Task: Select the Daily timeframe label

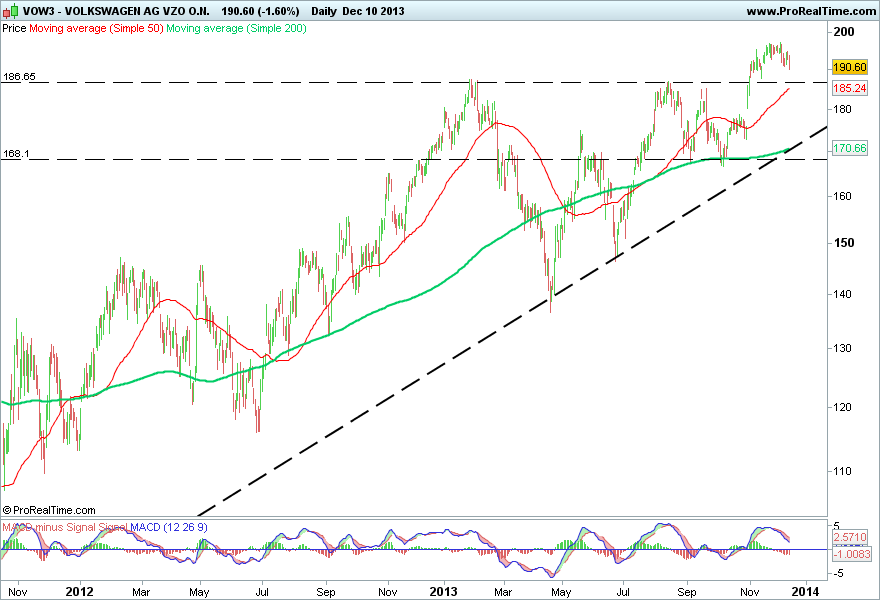Action: coord(324,11)
